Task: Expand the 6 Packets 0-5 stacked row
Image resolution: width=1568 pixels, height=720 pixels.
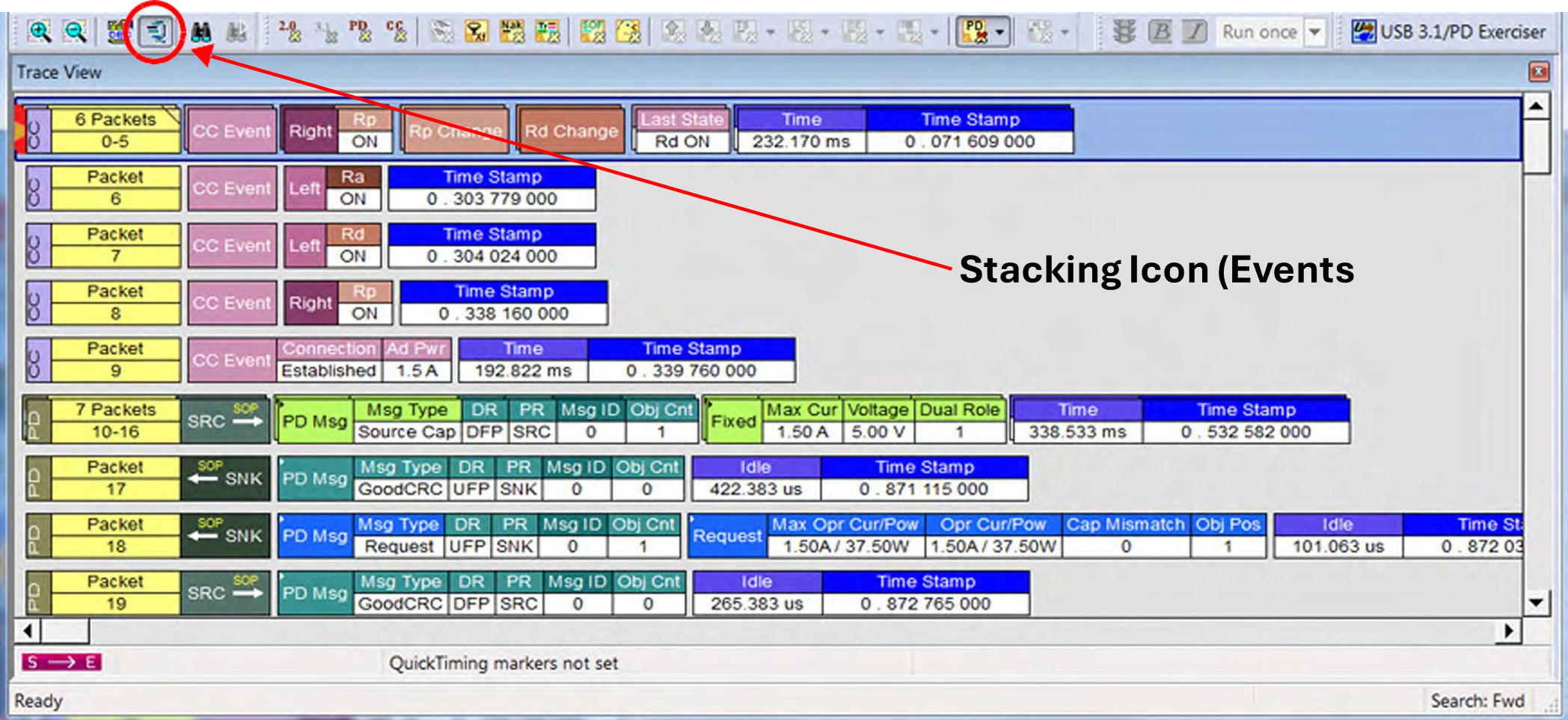Action: pyautogui.click(x=114, y=130)
